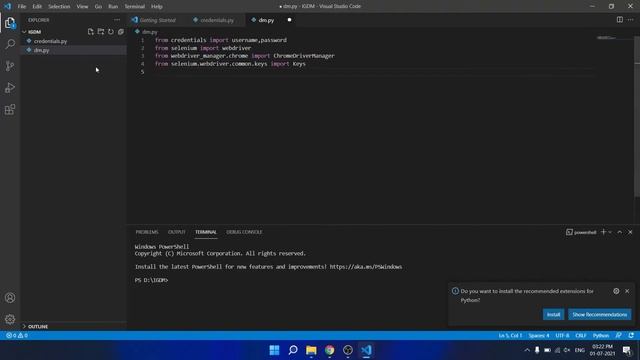Show hidden system tray icons
The width and height of the screenshot is (640, 360).
point(527,350)
